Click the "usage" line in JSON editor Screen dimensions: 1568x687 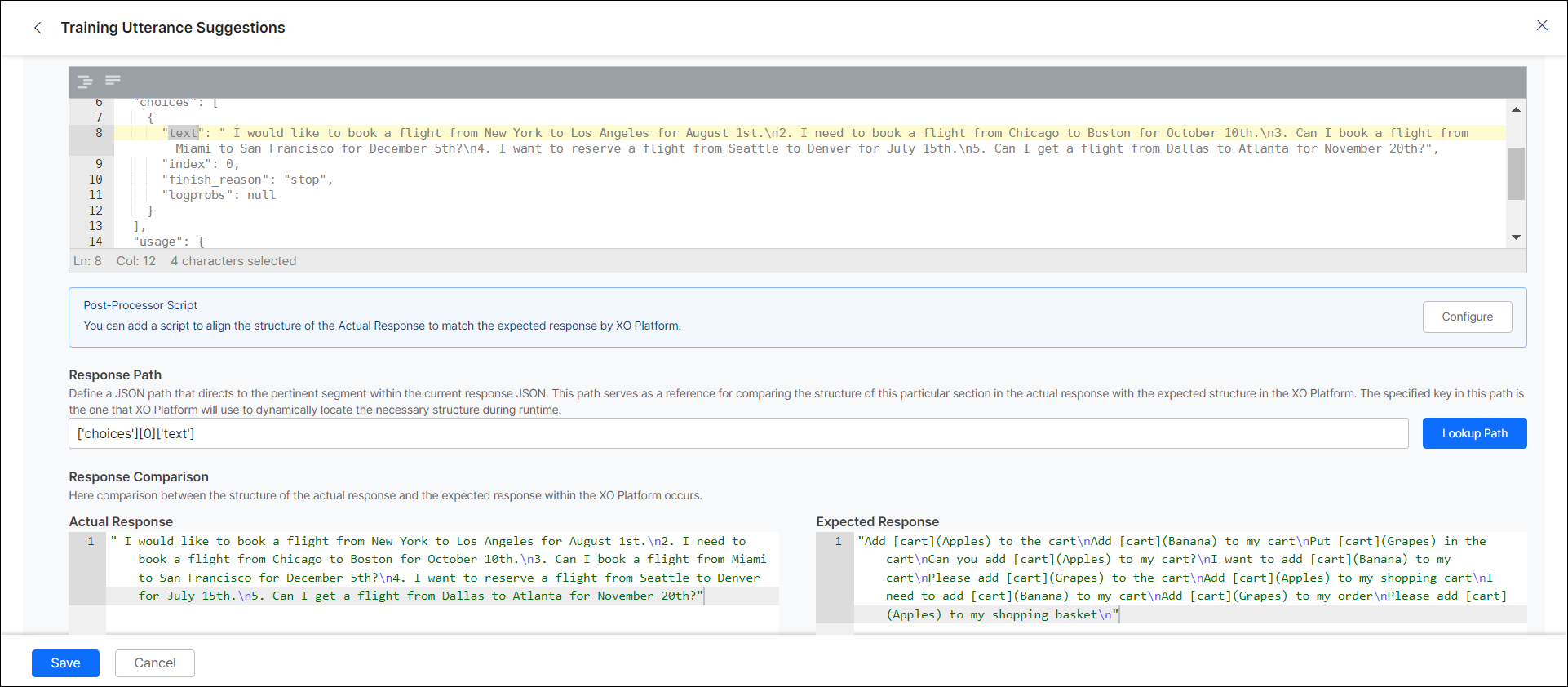(x=168, y=242)
